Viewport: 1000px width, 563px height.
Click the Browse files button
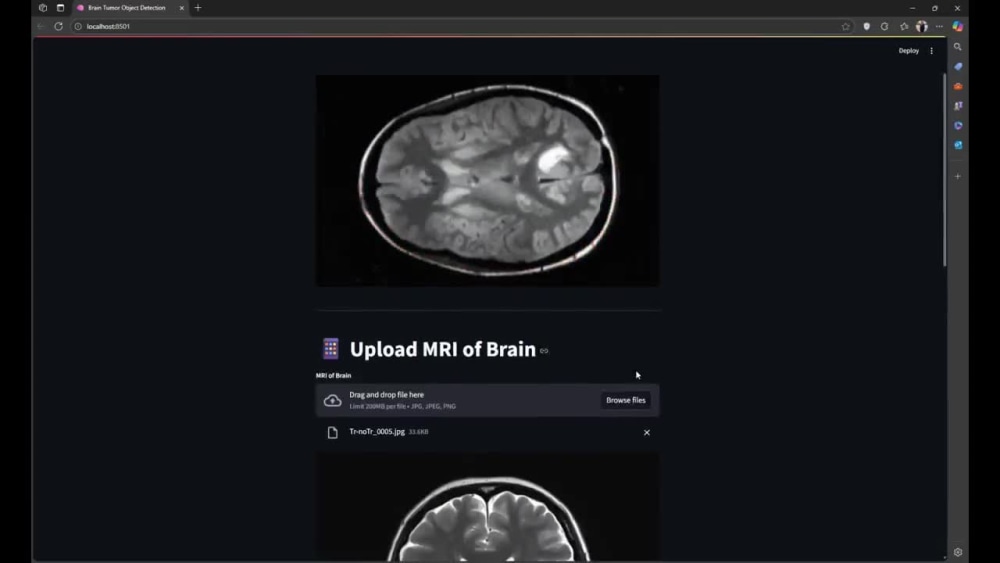tap(625, 400)
